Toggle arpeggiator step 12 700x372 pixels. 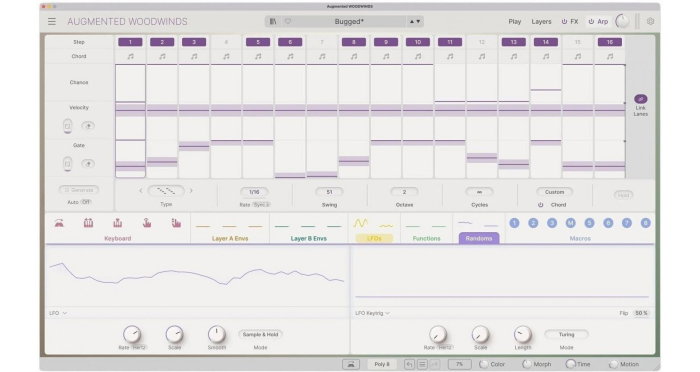pos(482,42)
